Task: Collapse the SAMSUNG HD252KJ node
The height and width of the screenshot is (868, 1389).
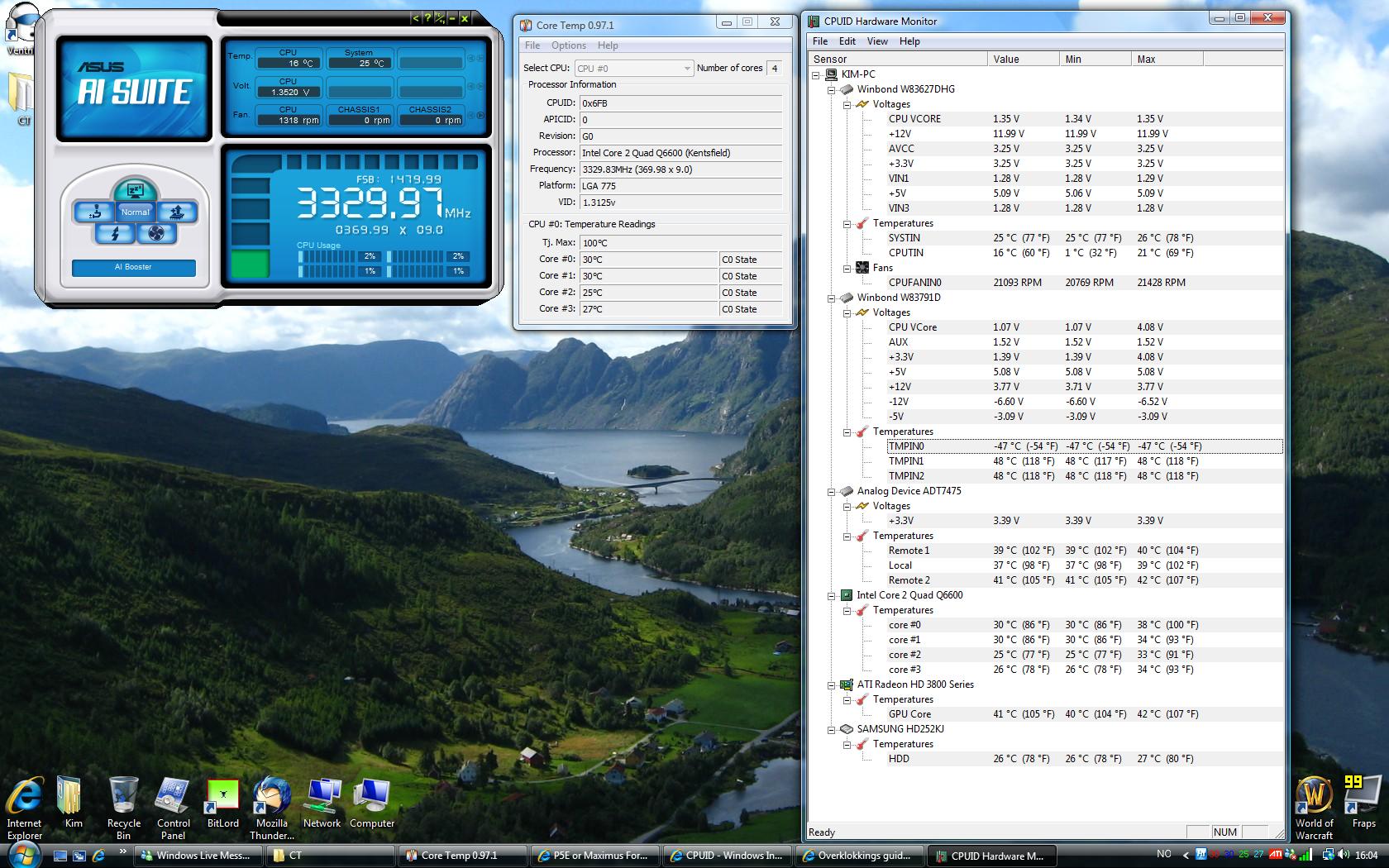Action: click(832, 729)
